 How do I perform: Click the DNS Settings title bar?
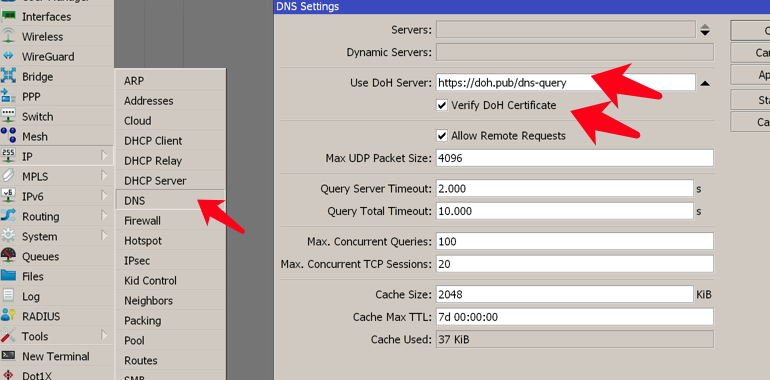tap(522, 6)
